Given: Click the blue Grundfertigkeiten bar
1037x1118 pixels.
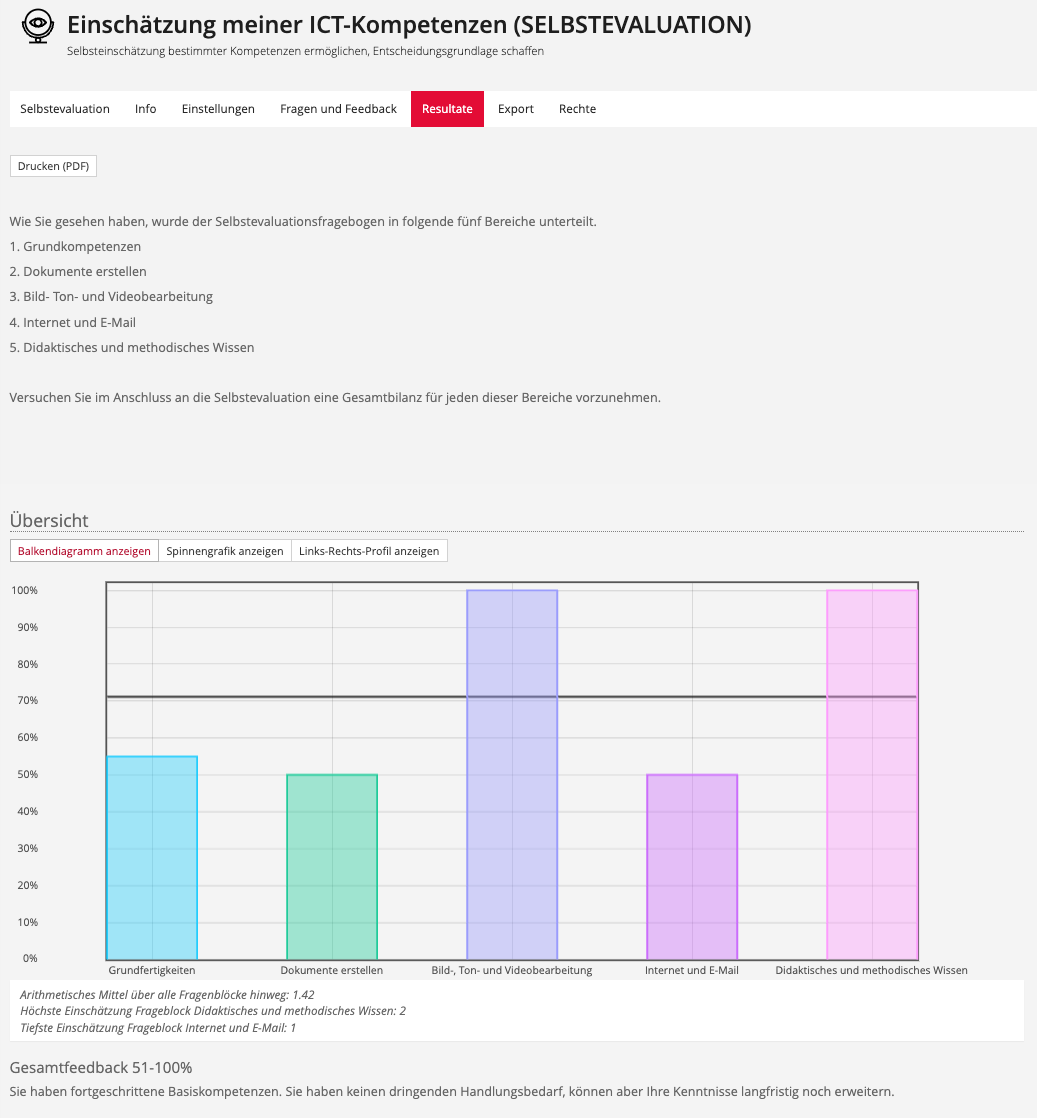Looking at the screenshot, I should coord(152,858).
